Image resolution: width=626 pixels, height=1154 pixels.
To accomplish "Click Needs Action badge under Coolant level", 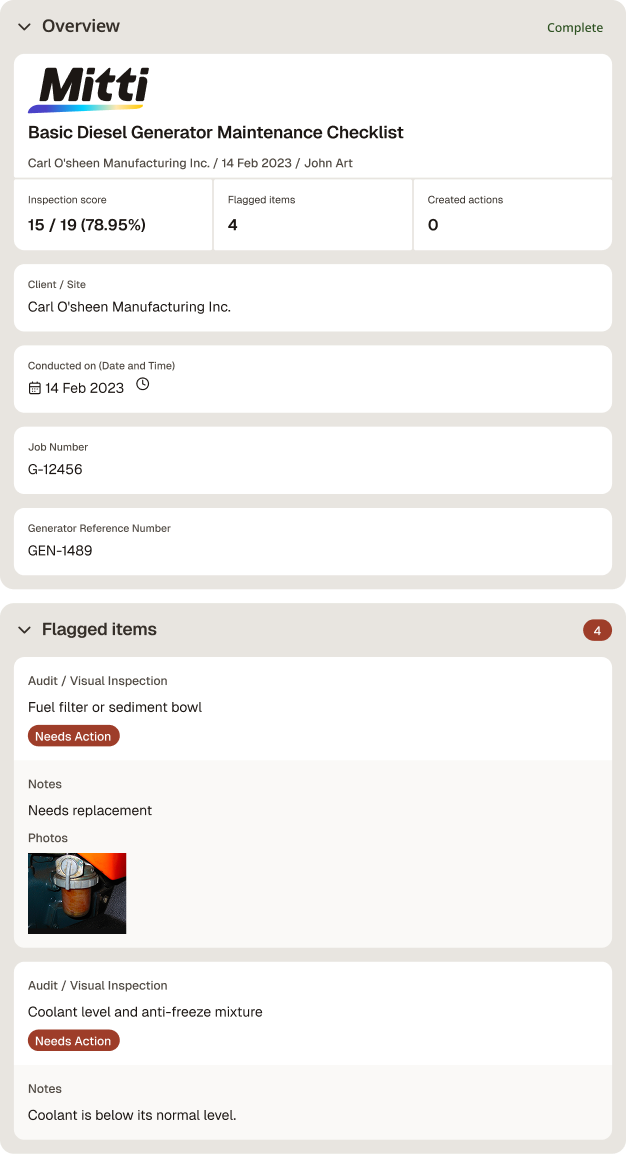I will pos(74,1041).
